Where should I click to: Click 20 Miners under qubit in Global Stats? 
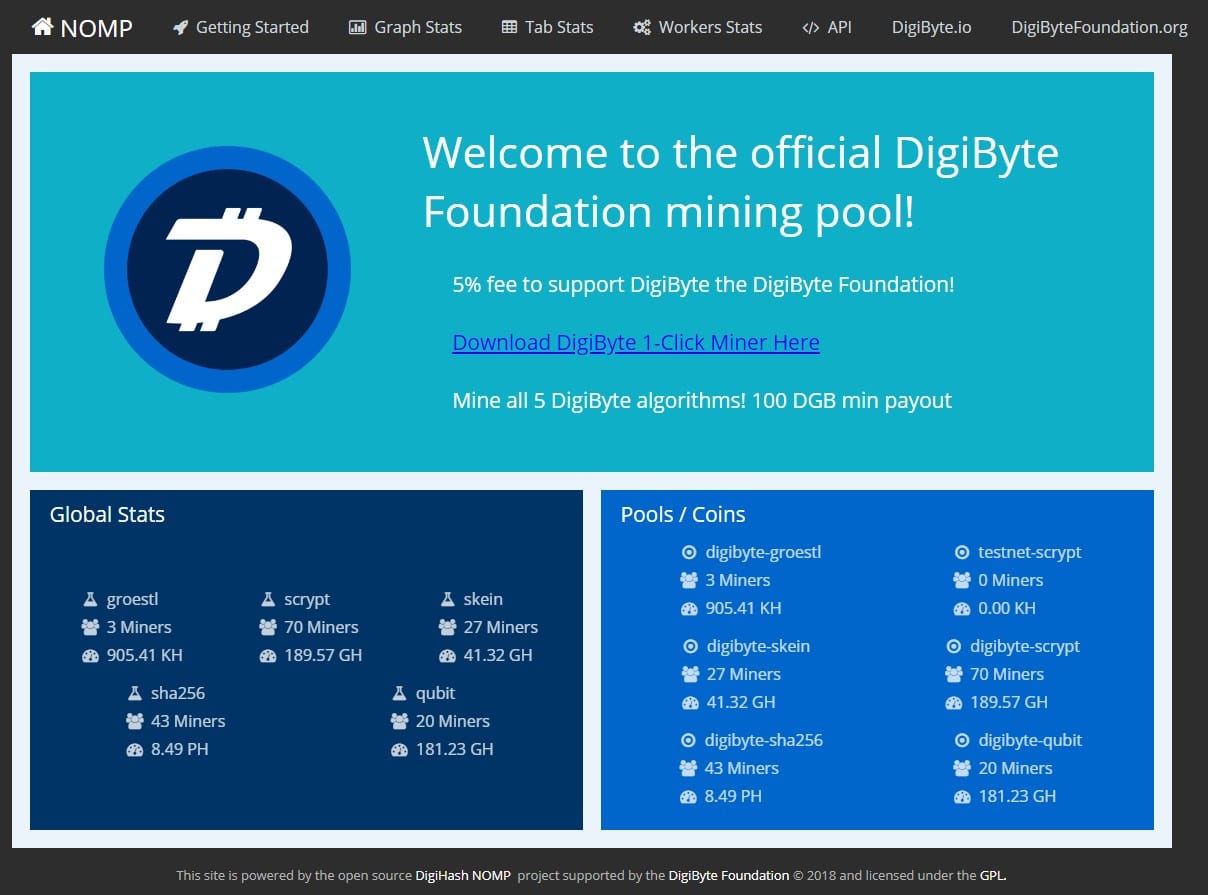452,721
